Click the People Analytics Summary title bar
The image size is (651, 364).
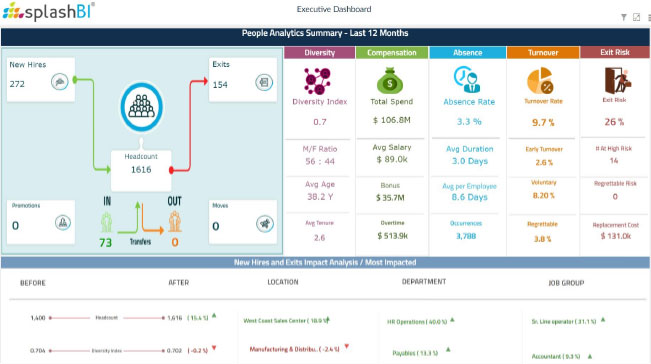click(x=326, y=37)
